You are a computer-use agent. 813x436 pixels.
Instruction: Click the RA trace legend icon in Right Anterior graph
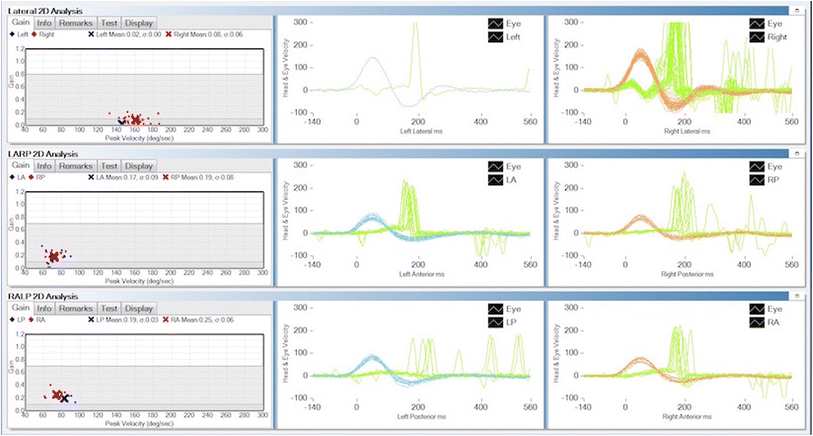click(757, 325)
